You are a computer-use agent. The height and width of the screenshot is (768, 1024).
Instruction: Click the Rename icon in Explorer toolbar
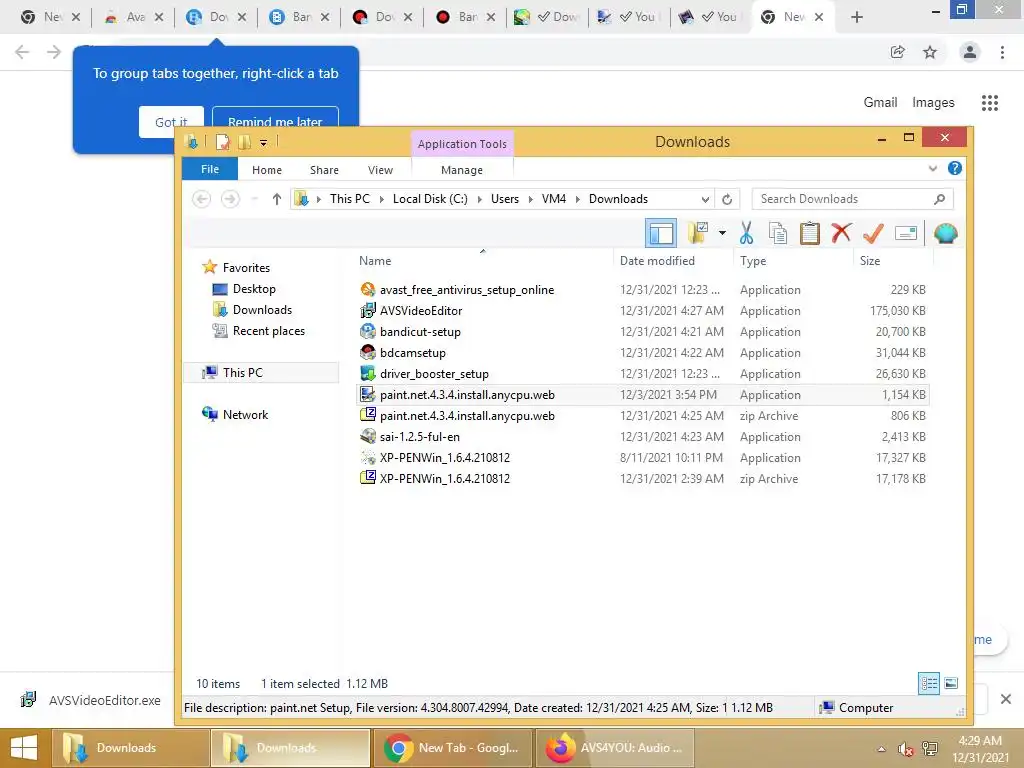tap(906, 232)
